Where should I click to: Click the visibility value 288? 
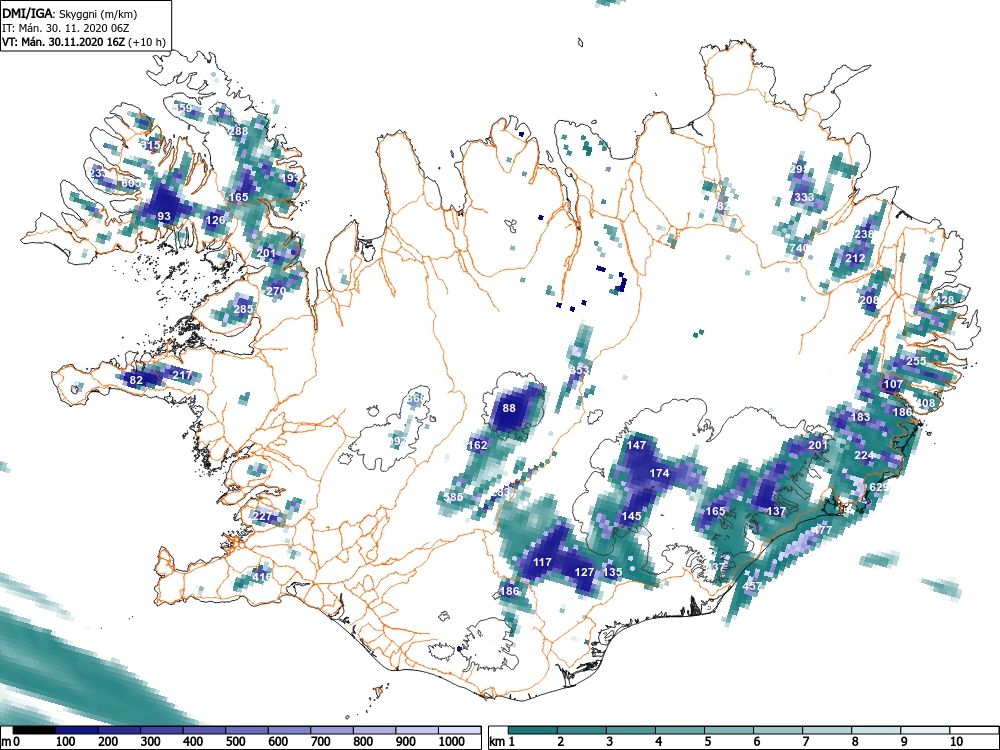tap(239, 131)
